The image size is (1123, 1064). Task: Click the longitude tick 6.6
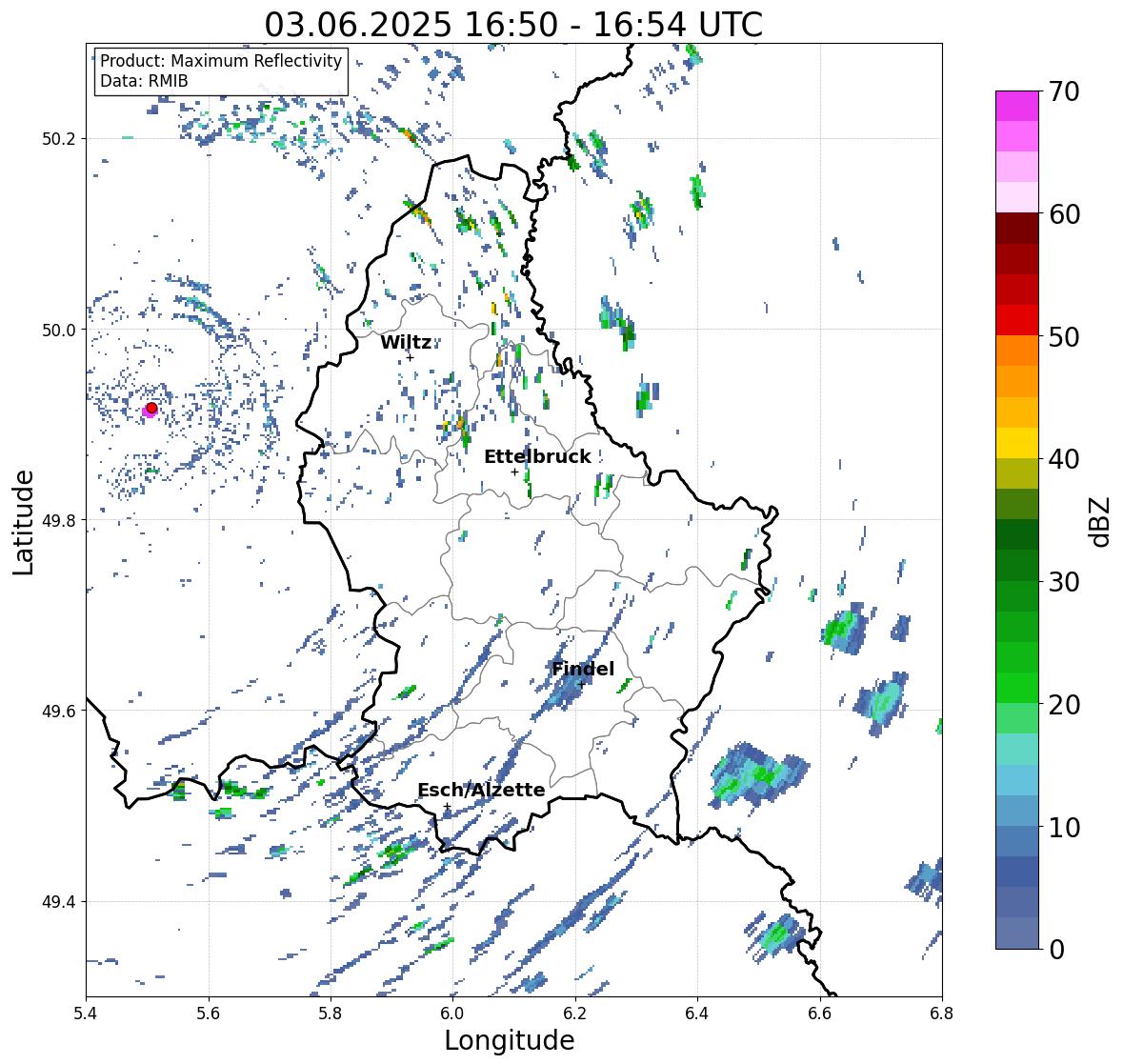click(820, 1014)
